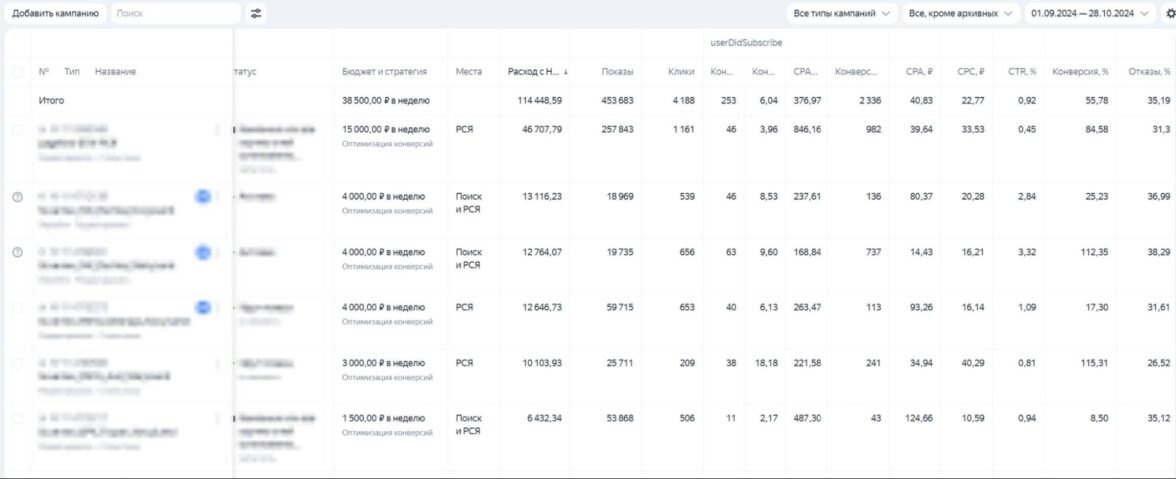
Task: Open the filter settings sliders icon
Action: coord(256,13)
